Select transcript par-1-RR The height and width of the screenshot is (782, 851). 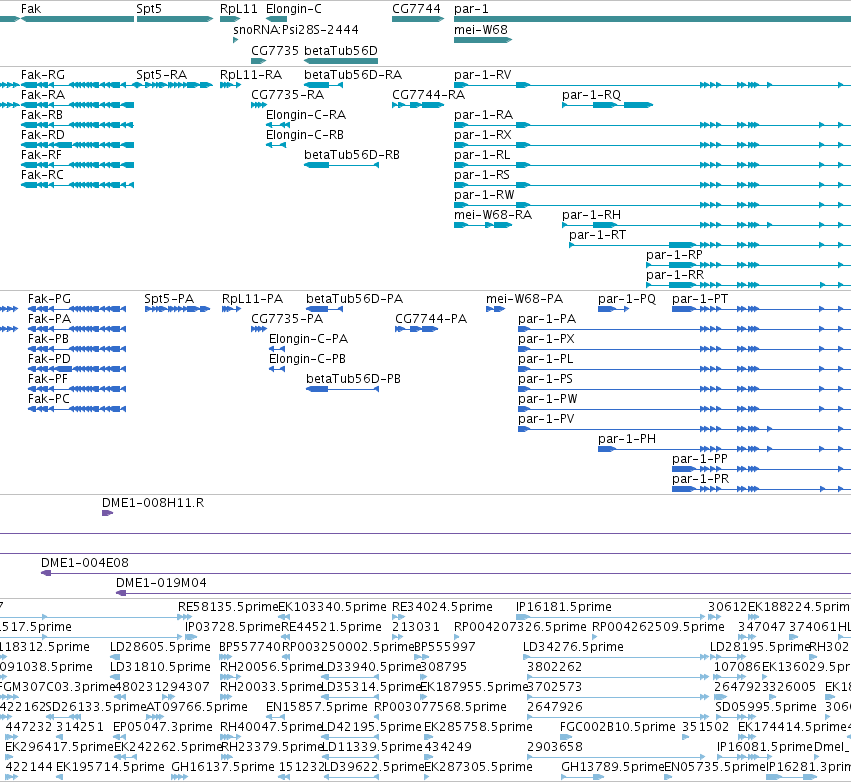(675, 276)
